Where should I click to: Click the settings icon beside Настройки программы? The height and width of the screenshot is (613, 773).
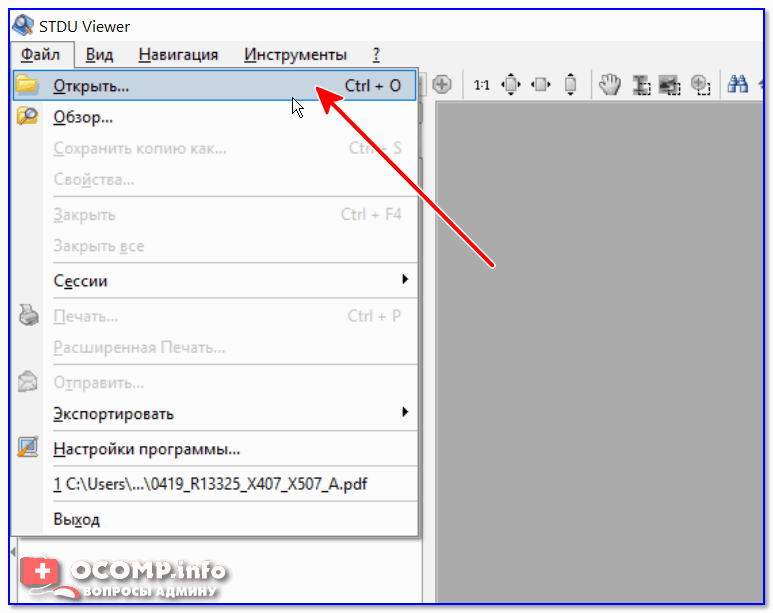pyautogui.click(x=28, y=447)
